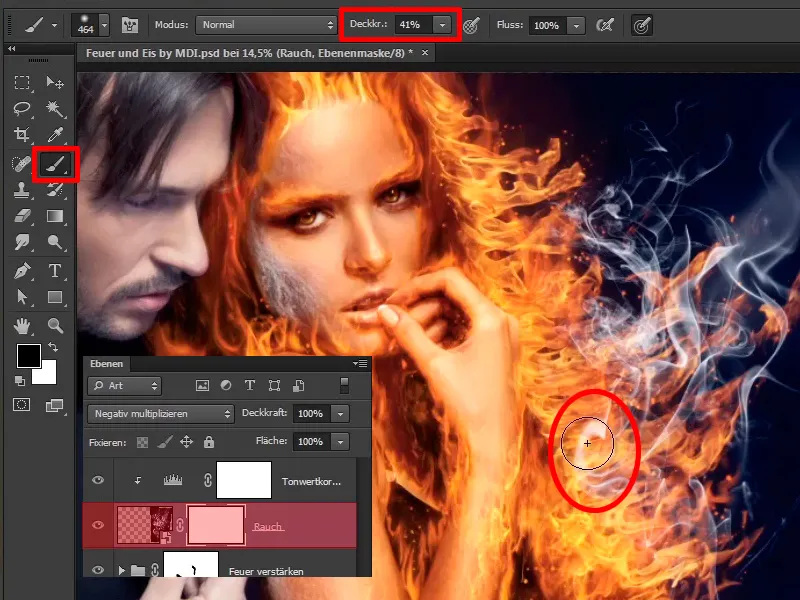This screenshot has height=600, width=800.
Task: Select the Zoom tool
Action: coord(55,326)
